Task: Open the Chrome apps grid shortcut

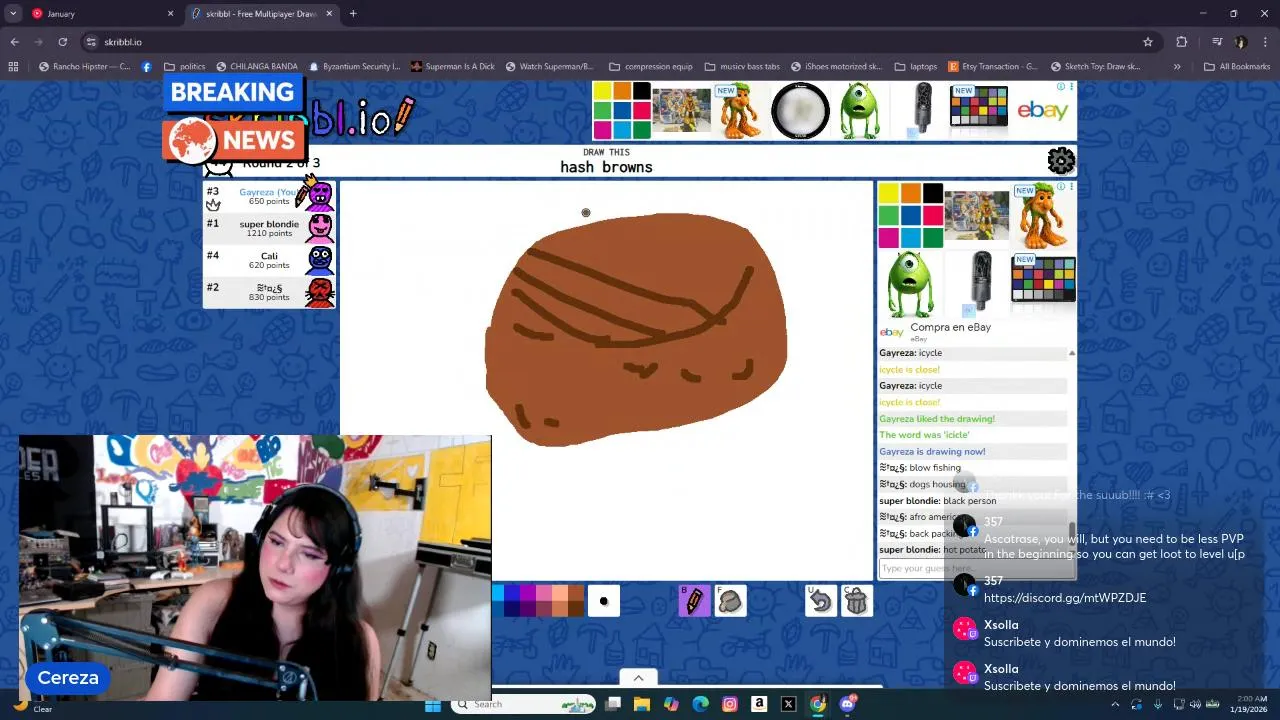Action: click(13, 67)
